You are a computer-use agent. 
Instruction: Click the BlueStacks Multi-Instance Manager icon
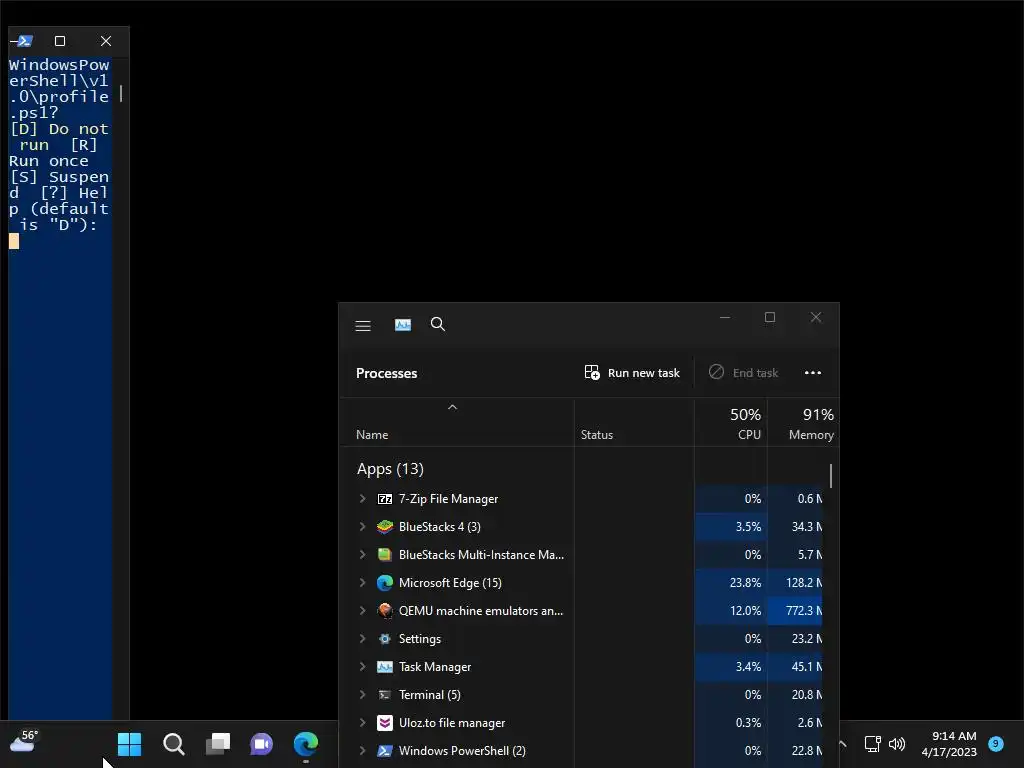385,554
